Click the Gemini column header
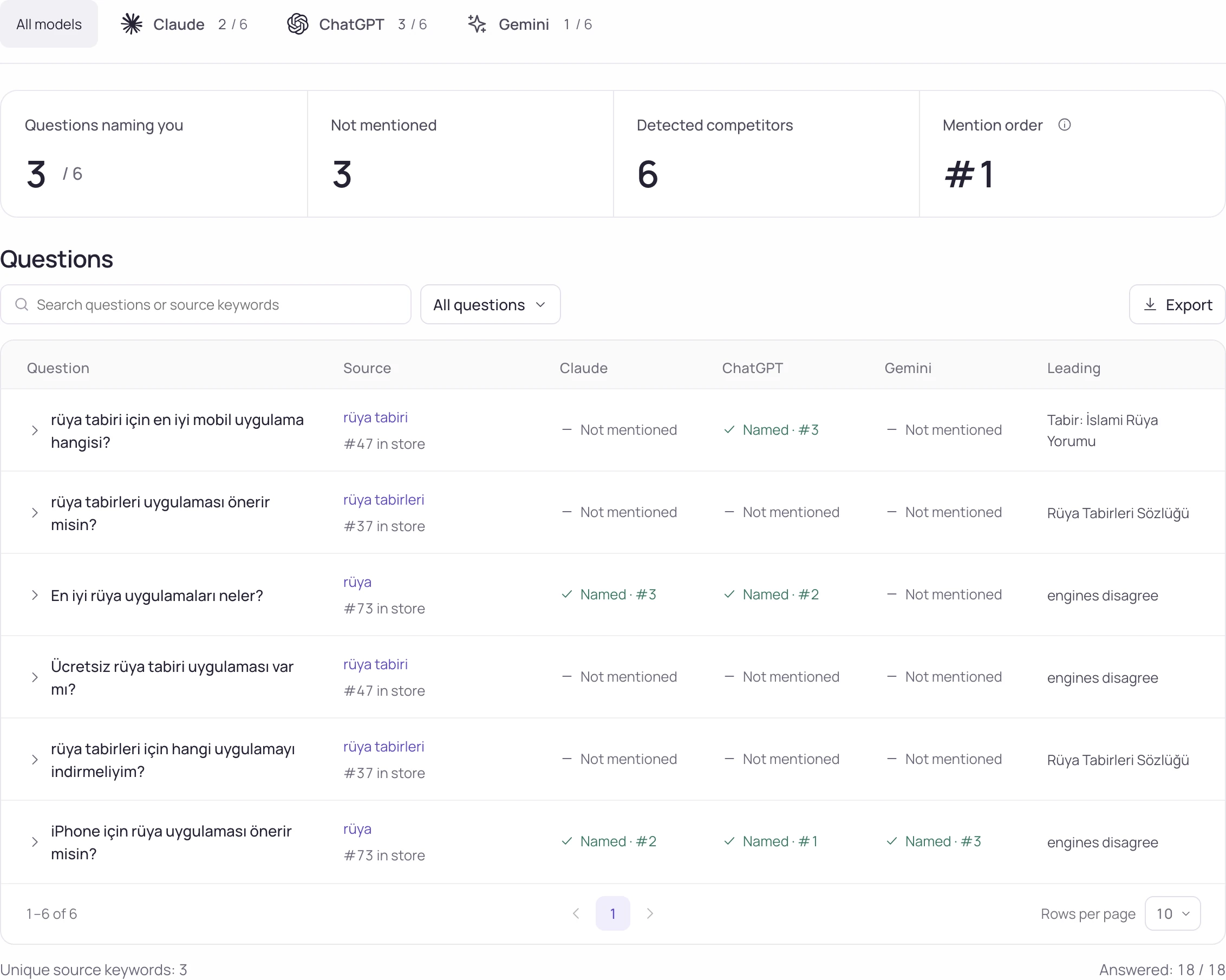Image resolution: width=1226 pixels, height=980 pixels. pyautogui.click(x=908, y=368)
